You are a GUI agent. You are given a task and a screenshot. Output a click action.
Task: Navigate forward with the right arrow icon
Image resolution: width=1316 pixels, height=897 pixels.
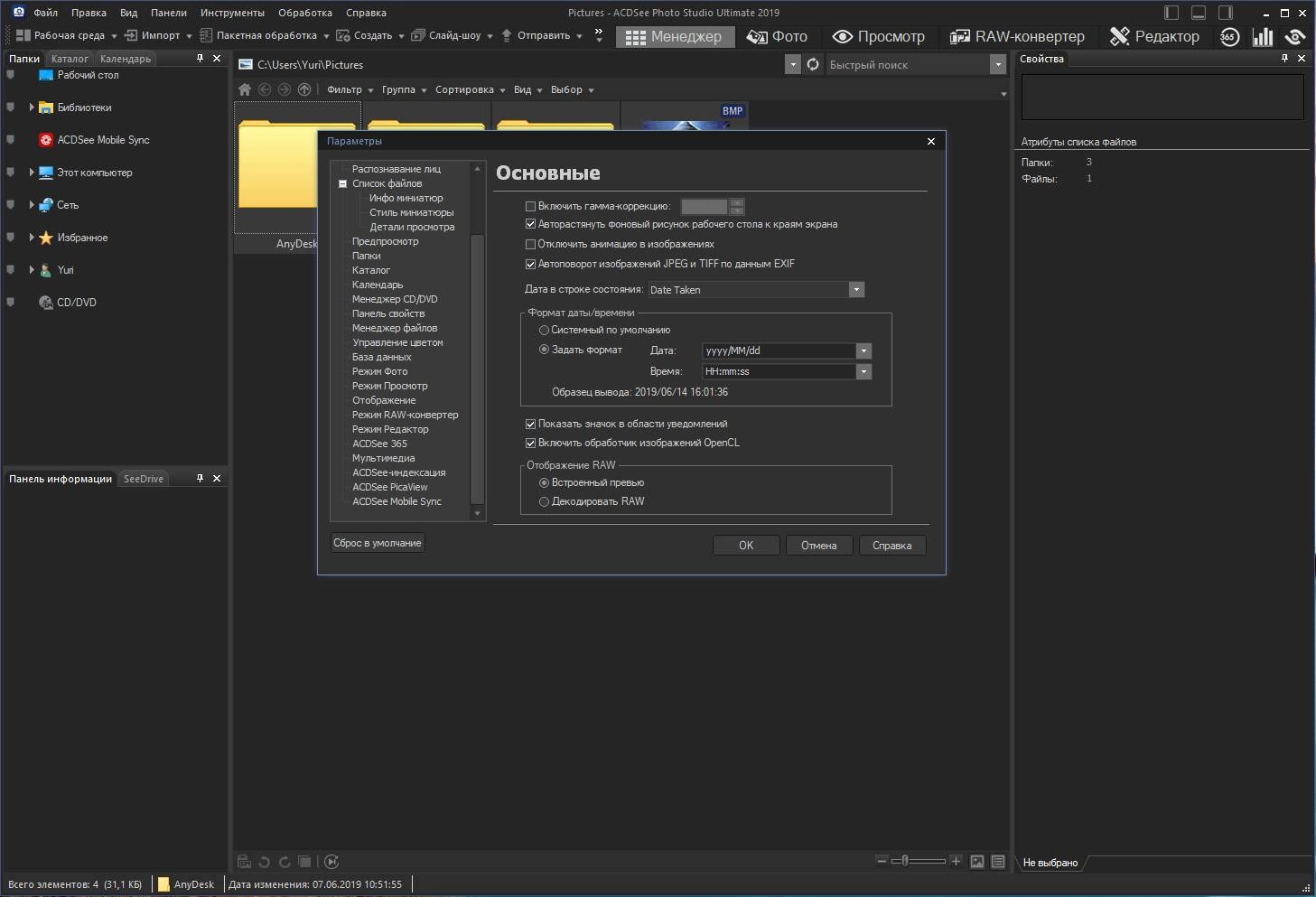click(285, 89)
